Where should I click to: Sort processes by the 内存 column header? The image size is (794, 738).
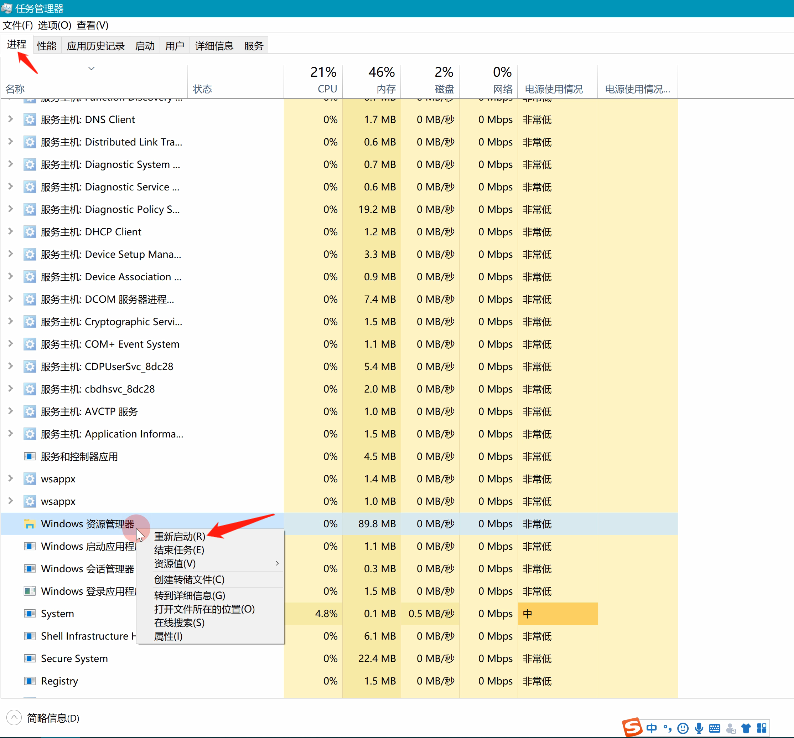(372, 81)
